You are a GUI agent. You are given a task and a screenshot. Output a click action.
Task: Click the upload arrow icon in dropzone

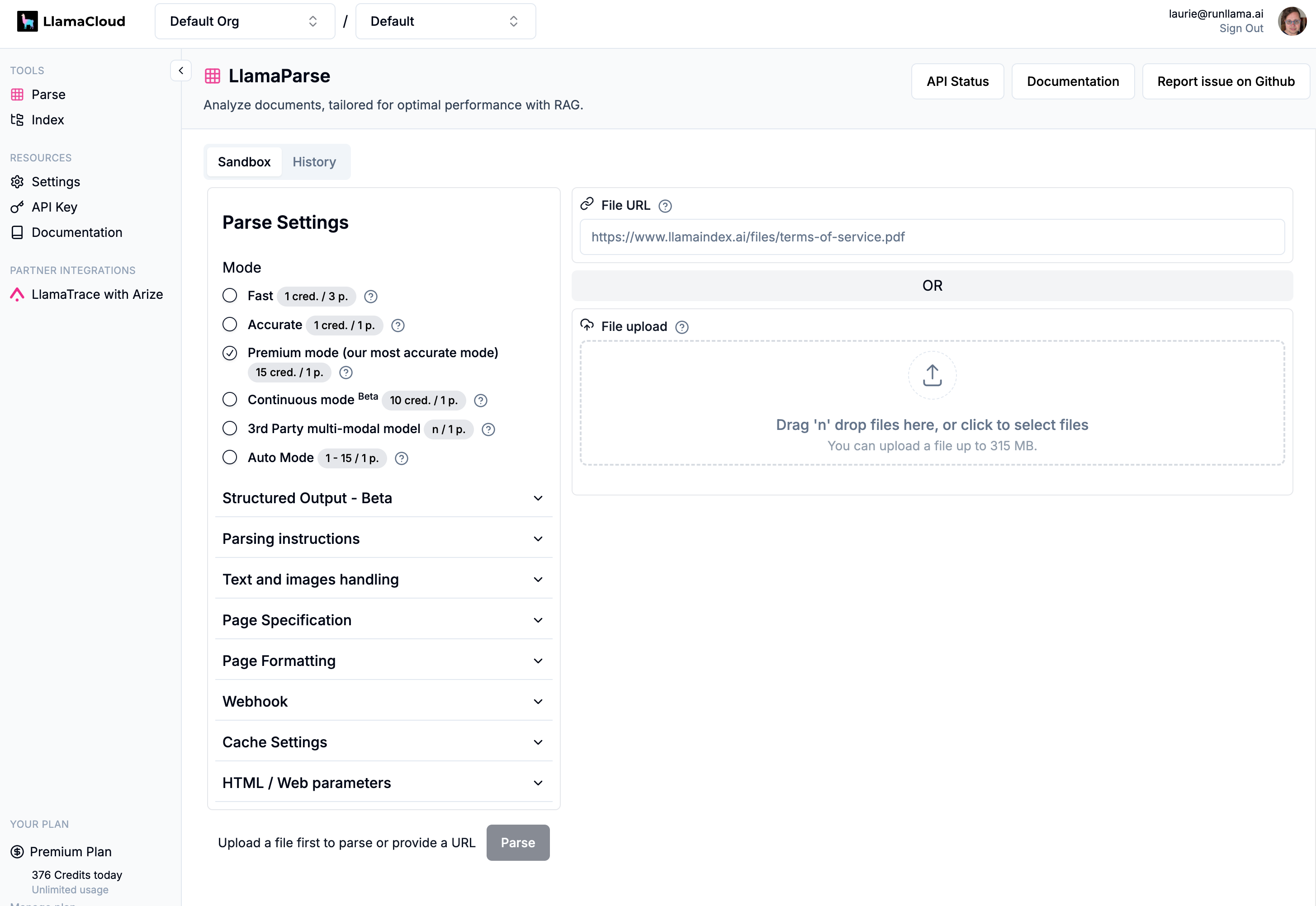pos(932,375)
